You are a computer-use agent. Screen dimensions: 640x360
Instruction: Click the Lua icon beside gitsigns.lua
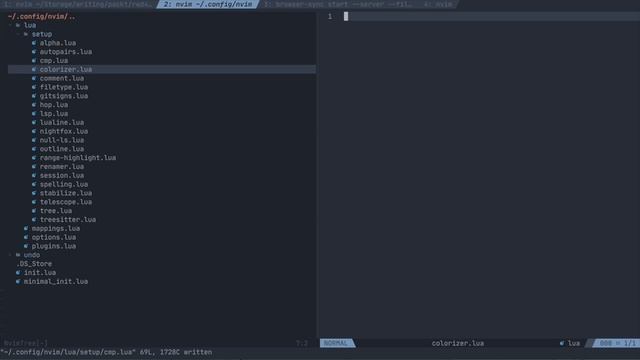click(34, 96)
